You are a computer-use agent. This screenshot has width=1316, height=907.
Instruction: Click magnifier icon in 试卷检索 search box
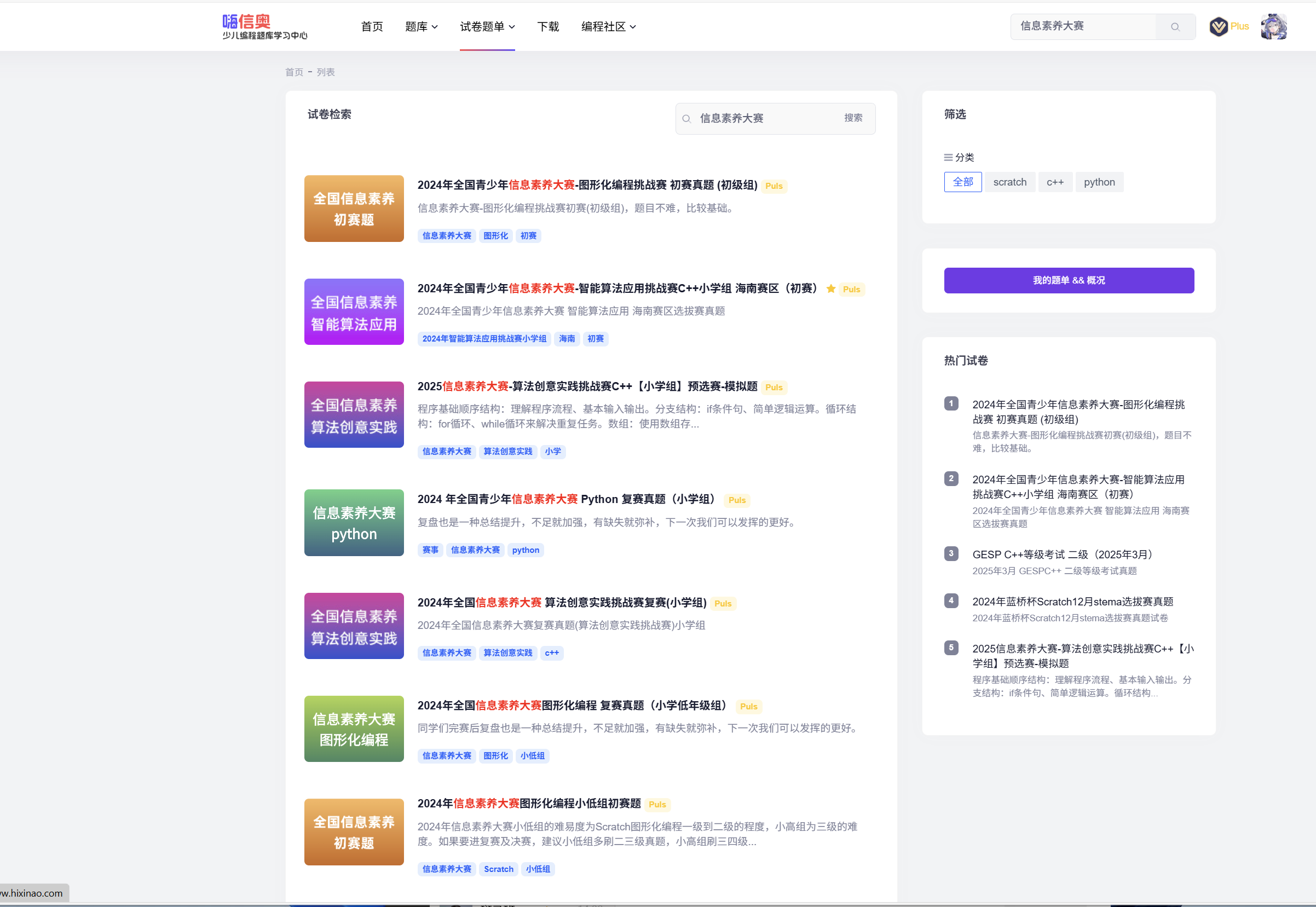686,119
